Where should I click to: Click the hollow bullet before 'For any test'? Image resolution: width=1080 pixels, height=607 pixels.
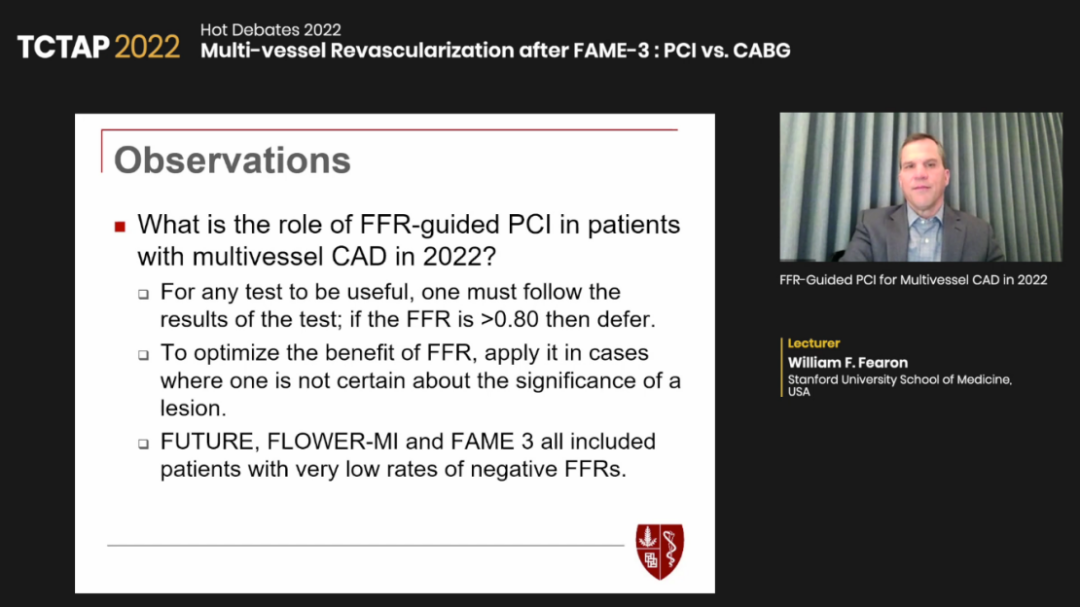coord(143,294)
